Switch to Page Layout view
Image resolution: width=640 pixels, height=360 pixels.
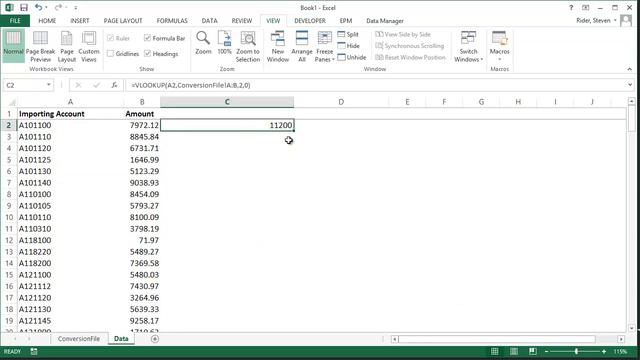coord(67,47)
